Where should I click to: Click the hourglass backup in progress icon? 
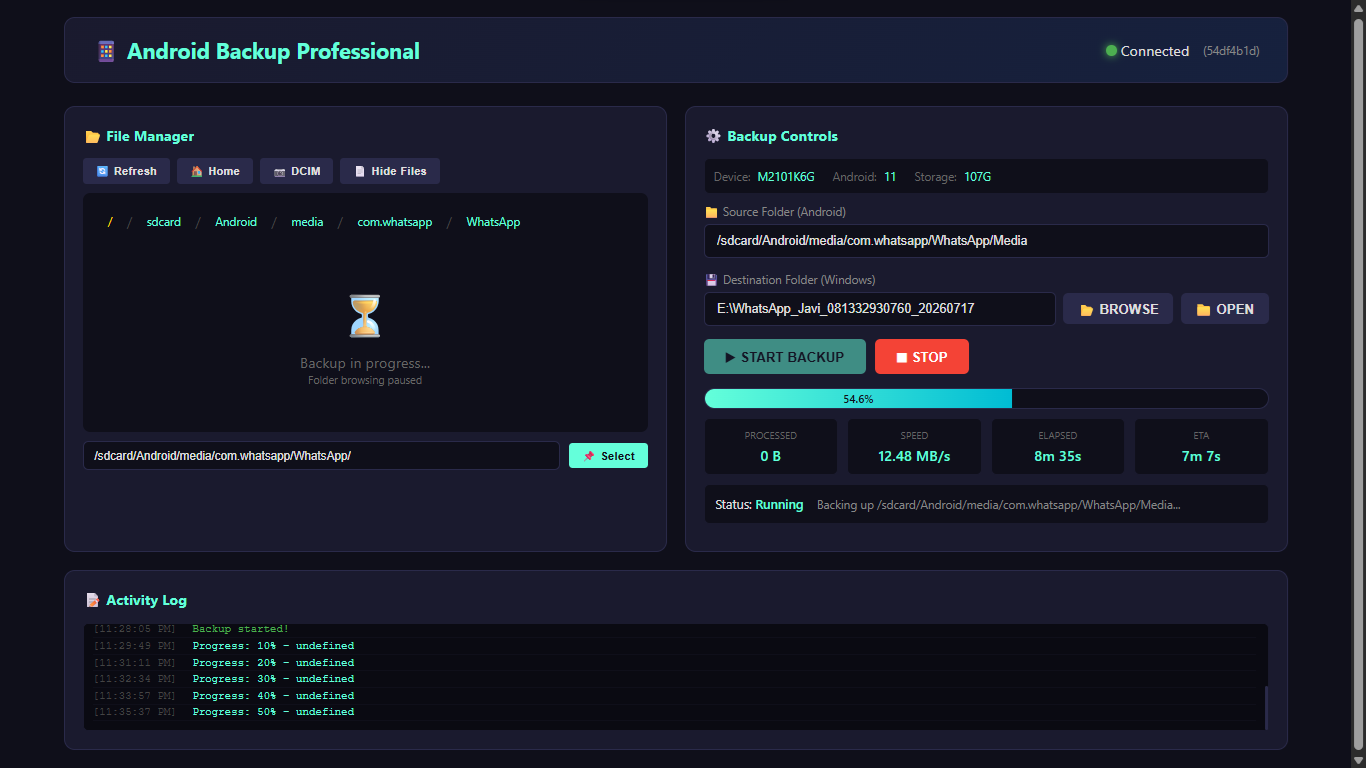pos(365,316)
